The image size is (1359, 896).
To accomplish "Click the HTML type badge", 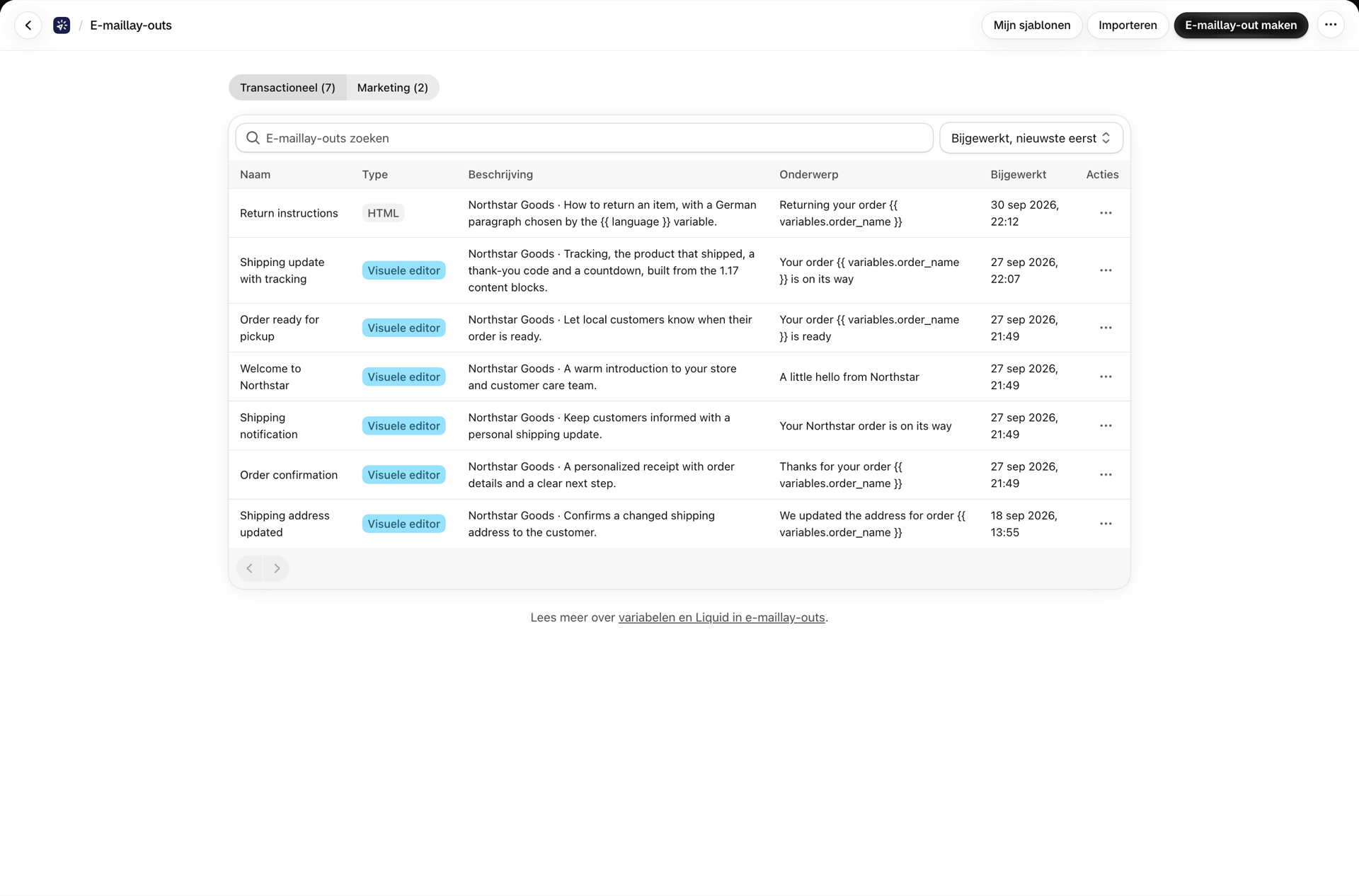I will pos(383,213).
